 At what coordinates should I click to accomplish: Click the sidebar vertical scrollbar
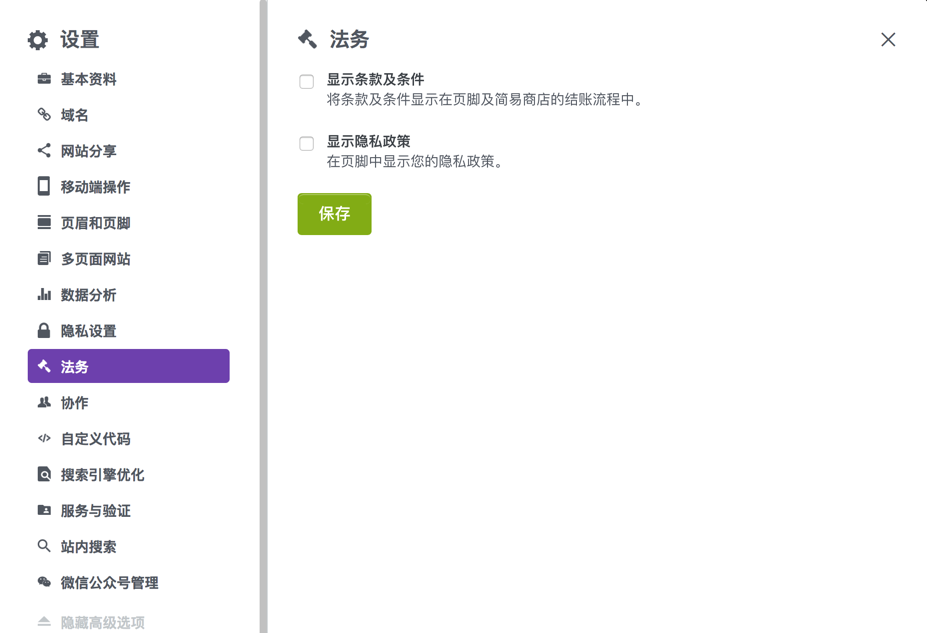click(264, 316)
